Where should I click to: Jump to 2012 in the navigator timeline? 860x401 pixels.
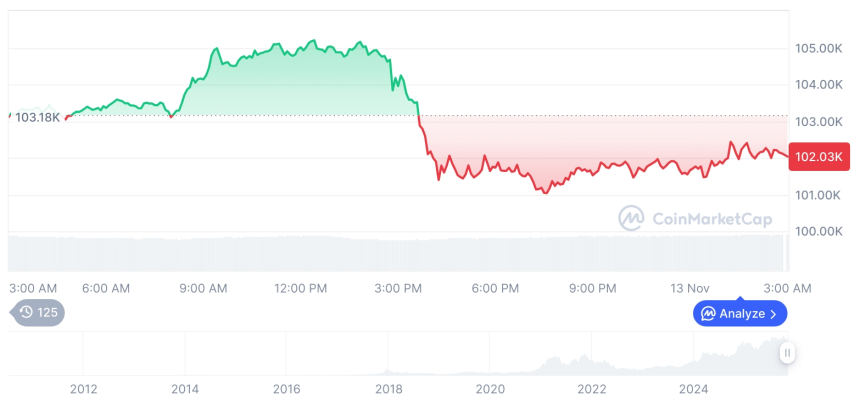(83, 388)
